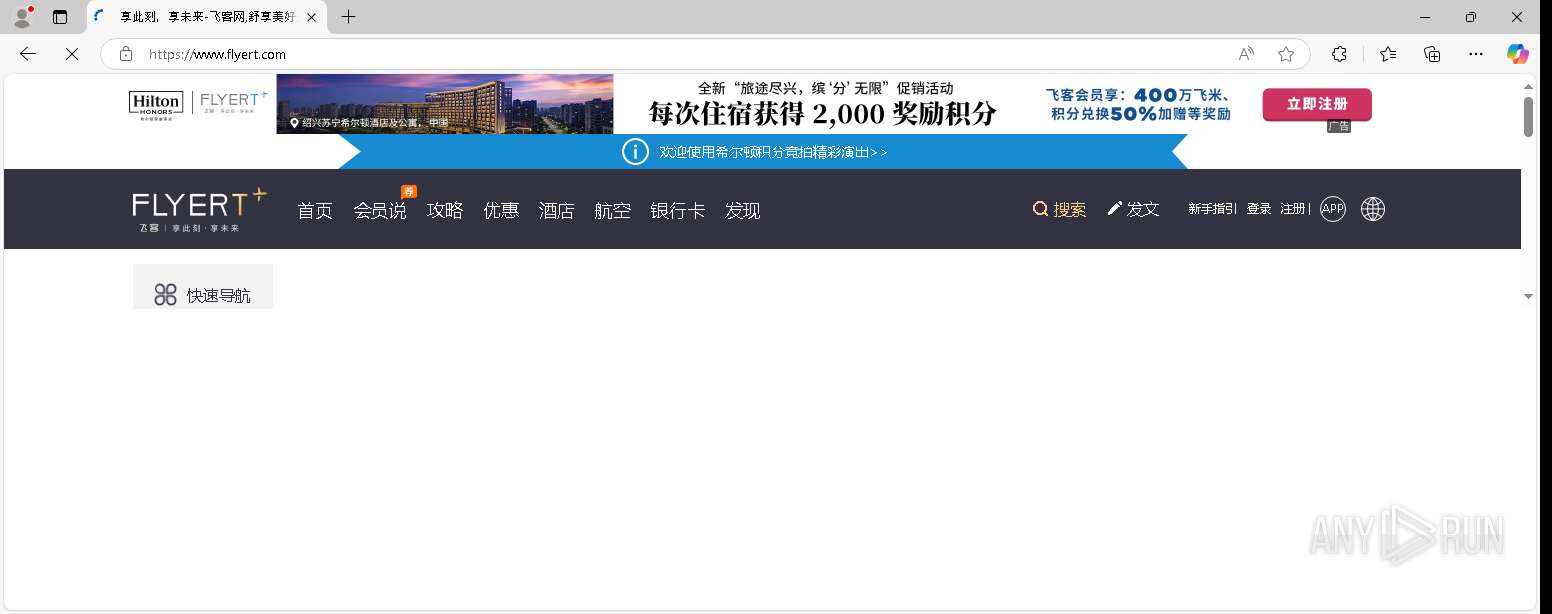Click the Flyert site logo
Screen dimensions: 1552x614
pyautogui.click(x=199, y=209)
